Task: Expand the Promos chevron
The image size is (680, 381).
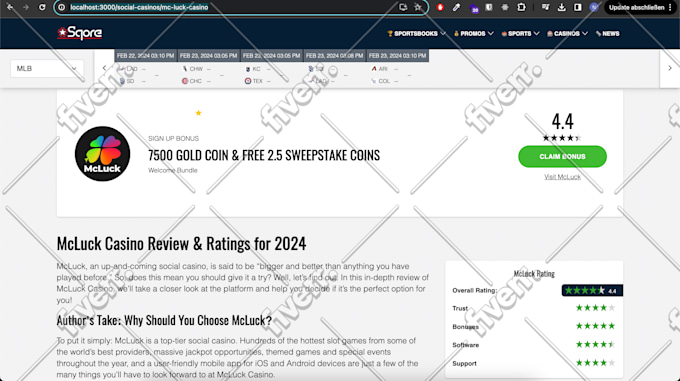Action: (490, 33)
